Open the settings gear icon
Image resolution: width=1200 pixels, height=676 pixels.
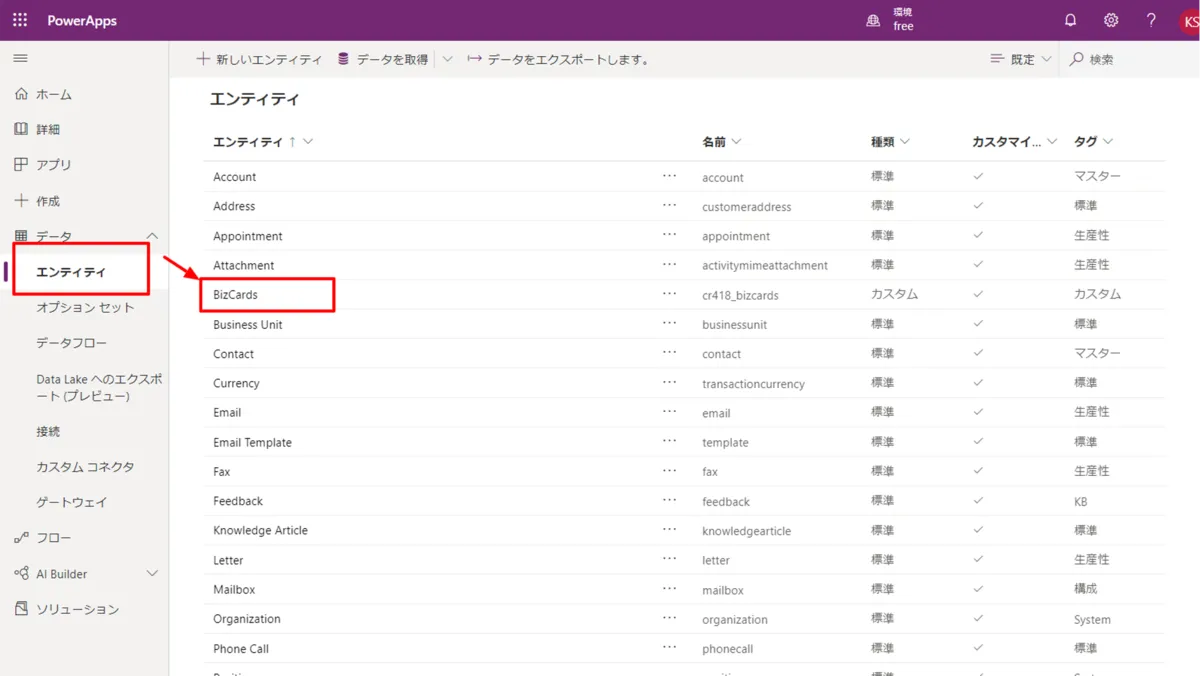click(1110, 19)
